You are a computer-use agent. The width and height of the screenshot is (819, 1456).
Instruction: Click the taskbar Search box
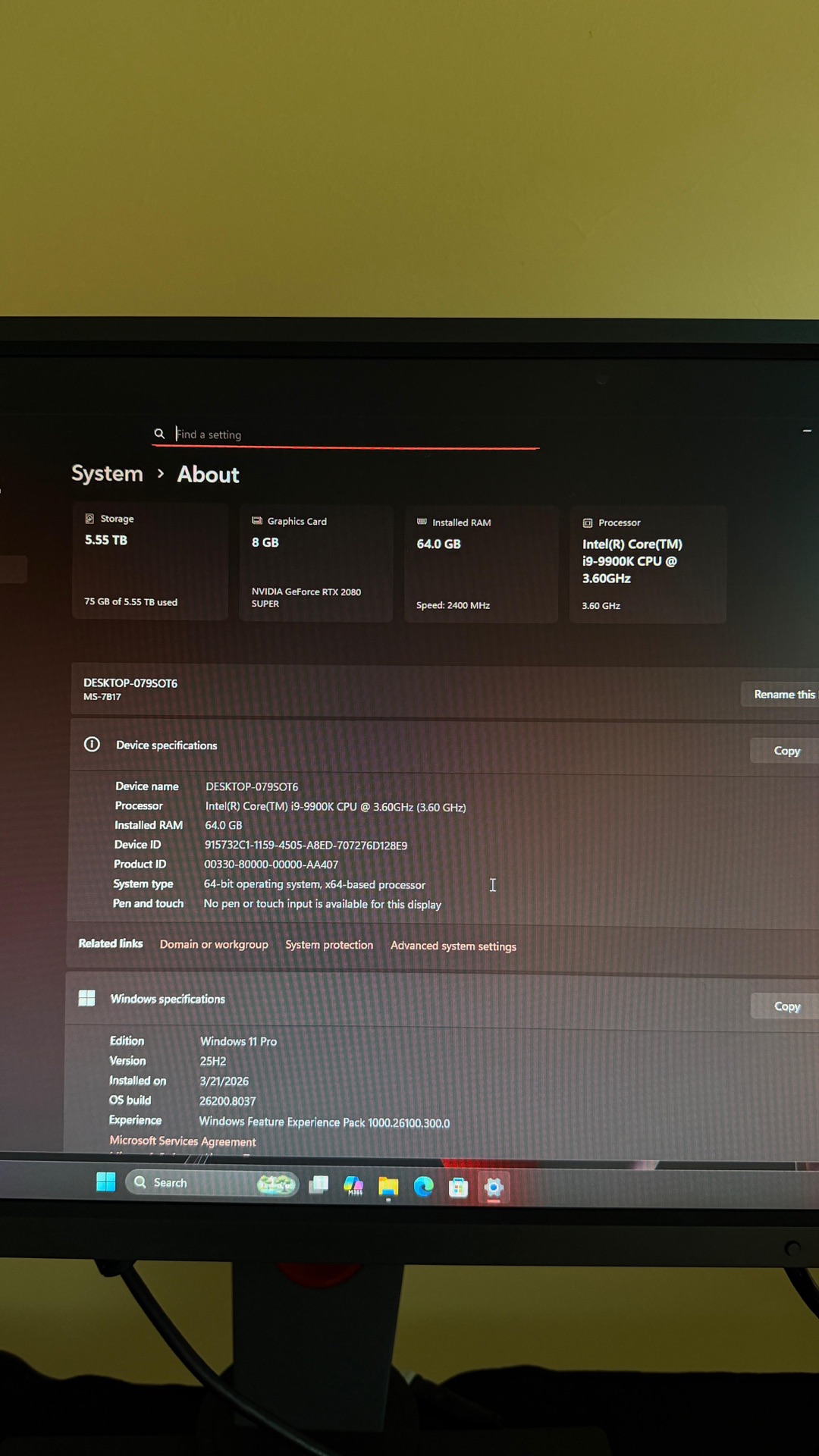pyautogui.click(x=212, y=1183)
